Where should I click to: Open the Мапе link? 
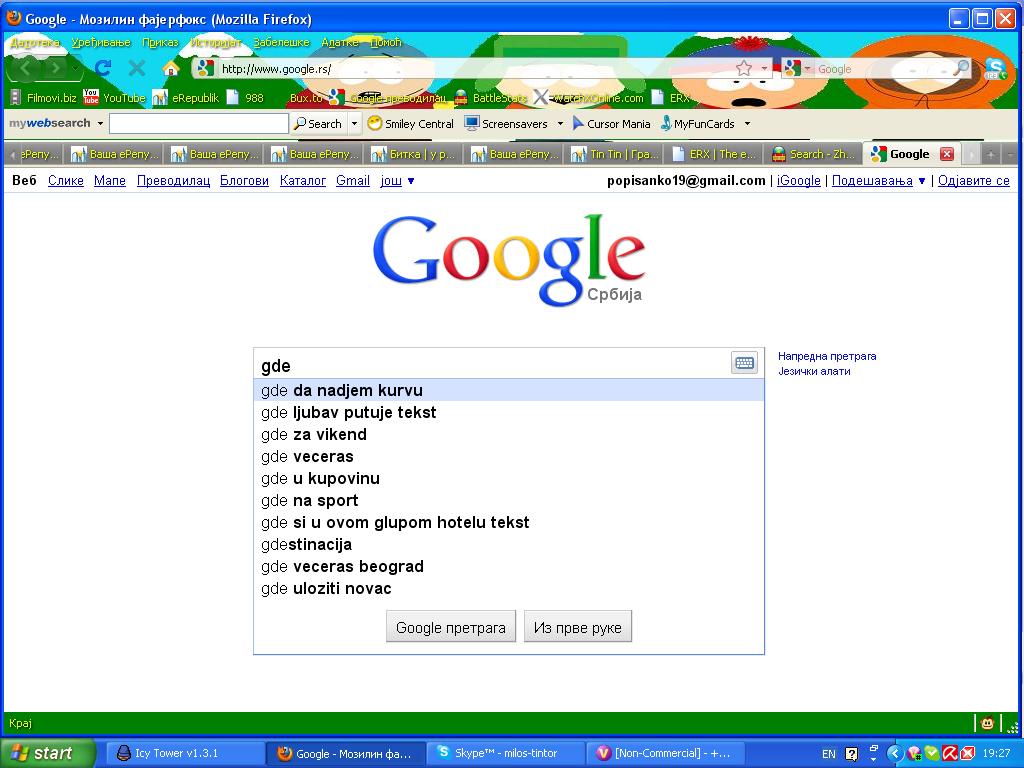[x=110, y=181]
